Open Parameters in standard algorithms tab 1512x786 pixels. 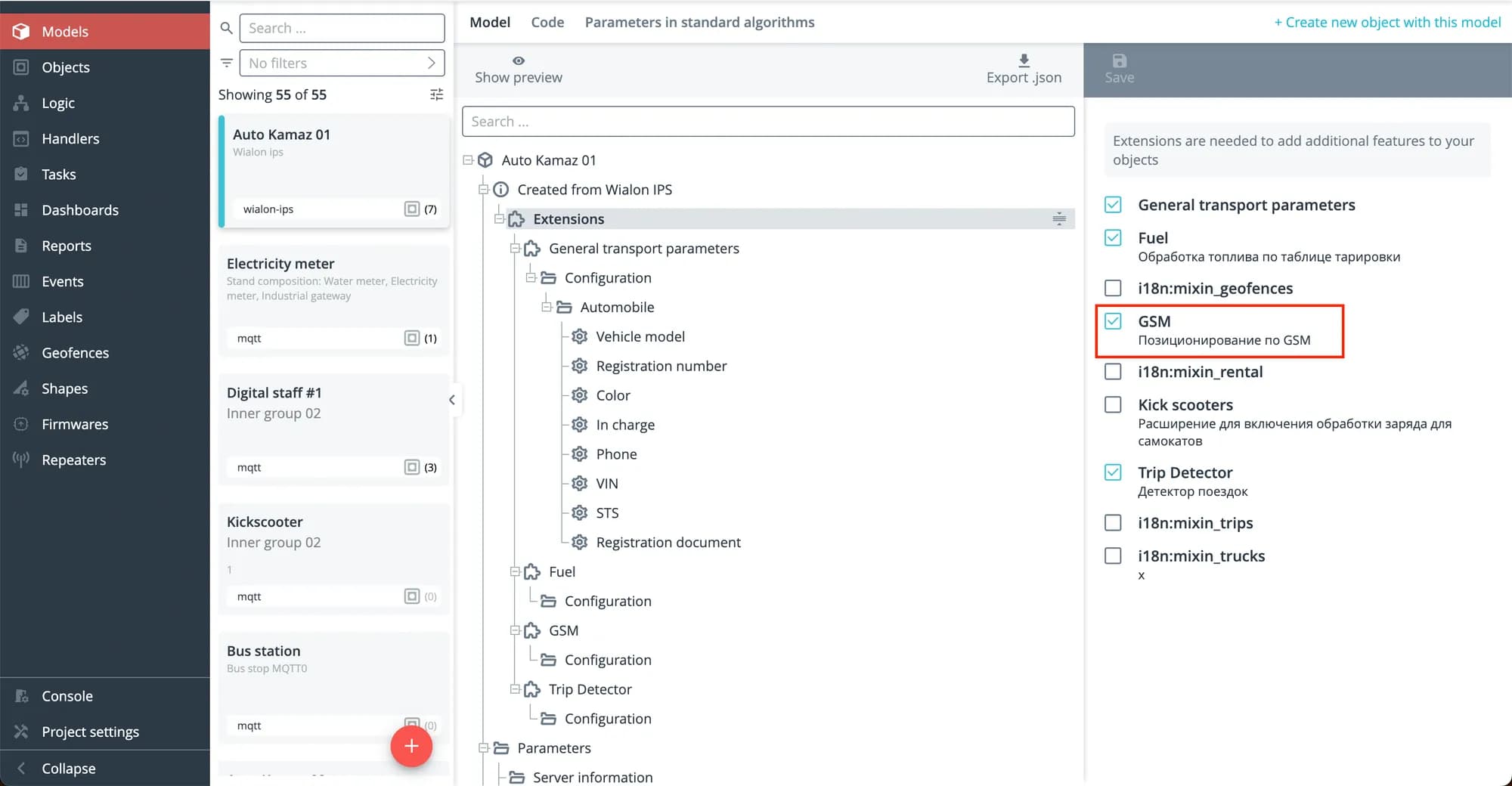(x=699, y=23)
